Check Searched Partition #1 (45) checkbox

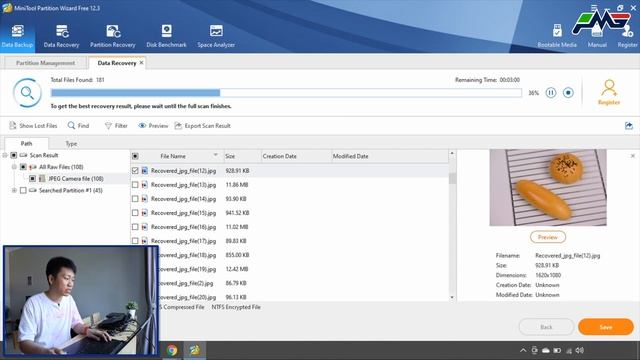click(x=23, y=190)
